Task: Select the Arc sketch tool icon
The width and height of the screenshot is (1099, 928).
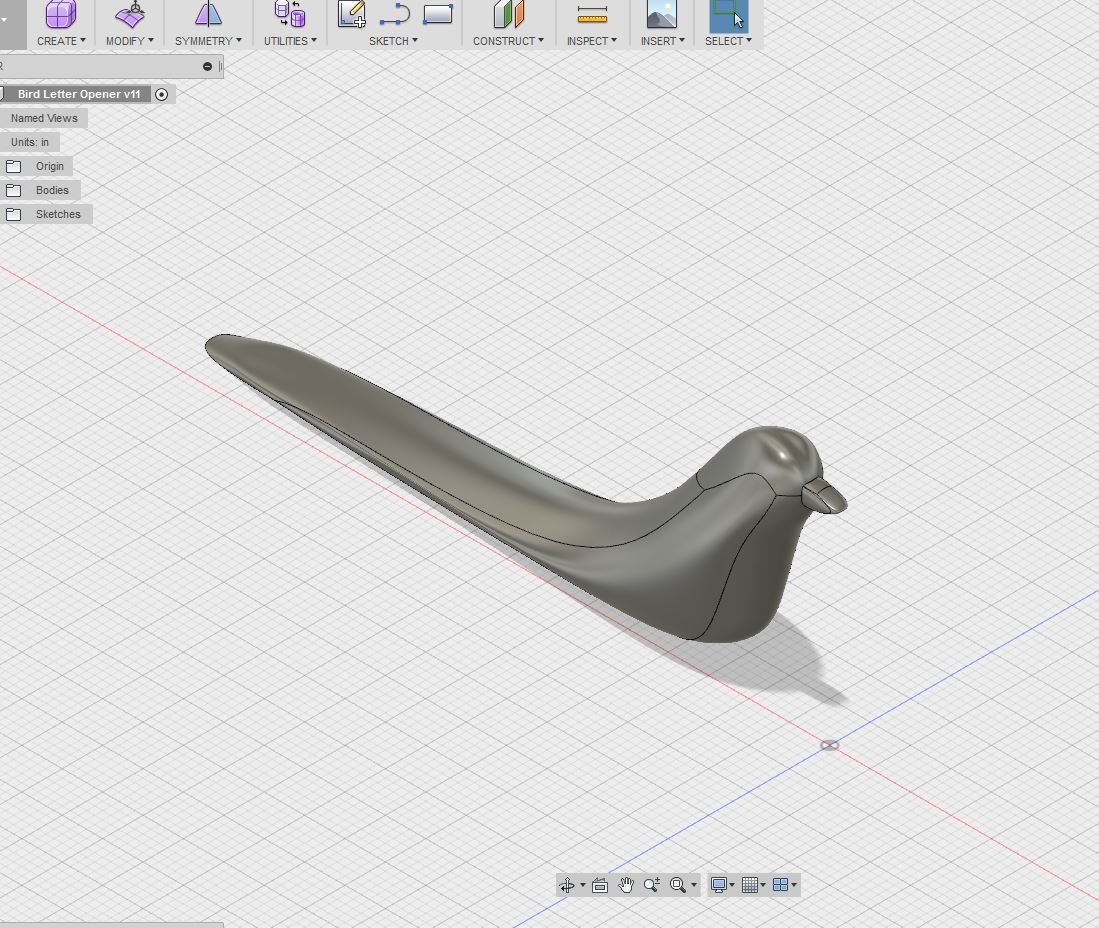Action: click(395, 15)
